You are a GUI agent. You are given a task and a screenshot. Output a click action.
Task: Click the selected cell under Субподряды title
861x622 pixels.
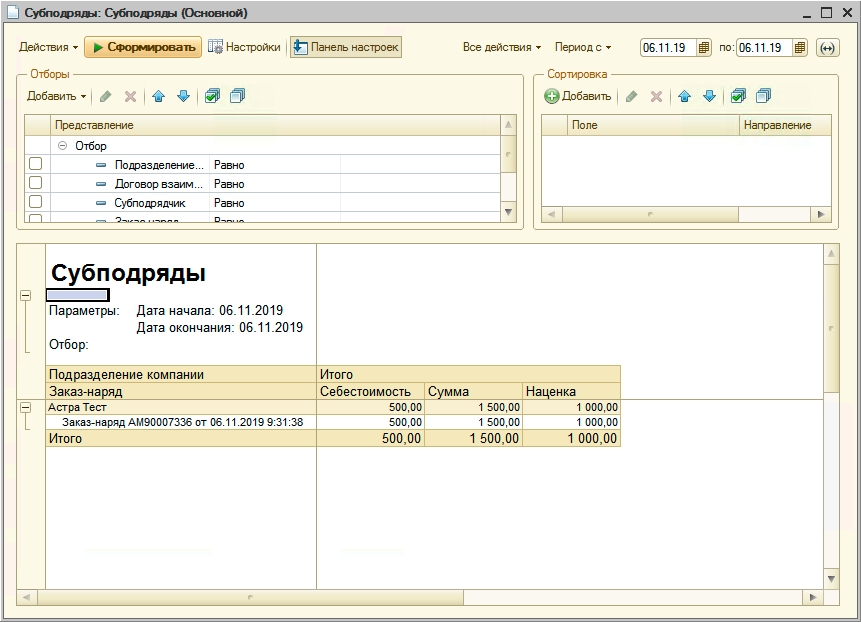77,295
